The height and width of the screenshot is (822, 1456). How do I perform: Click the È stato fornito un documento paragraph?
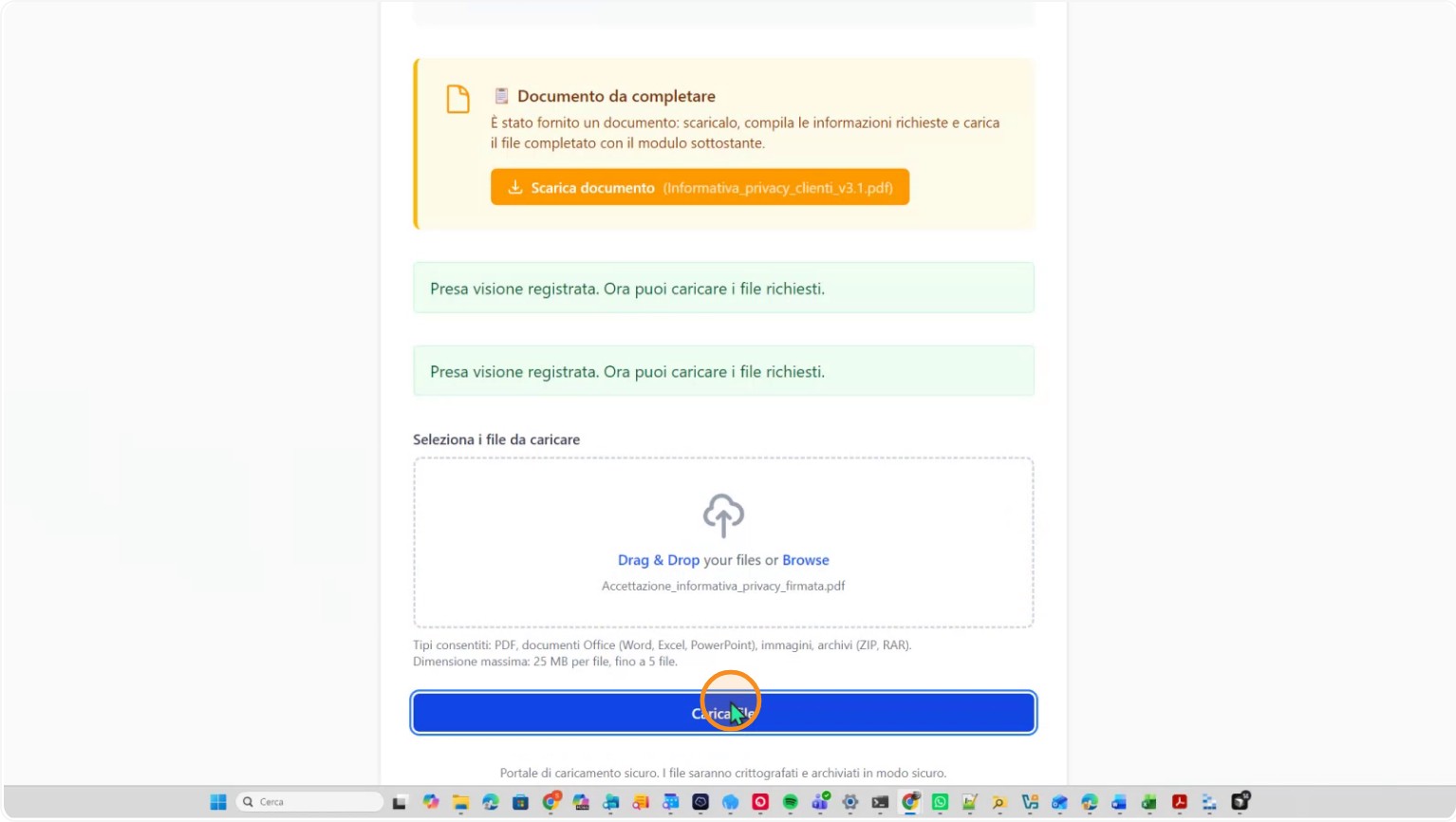(x=745, y=133)
